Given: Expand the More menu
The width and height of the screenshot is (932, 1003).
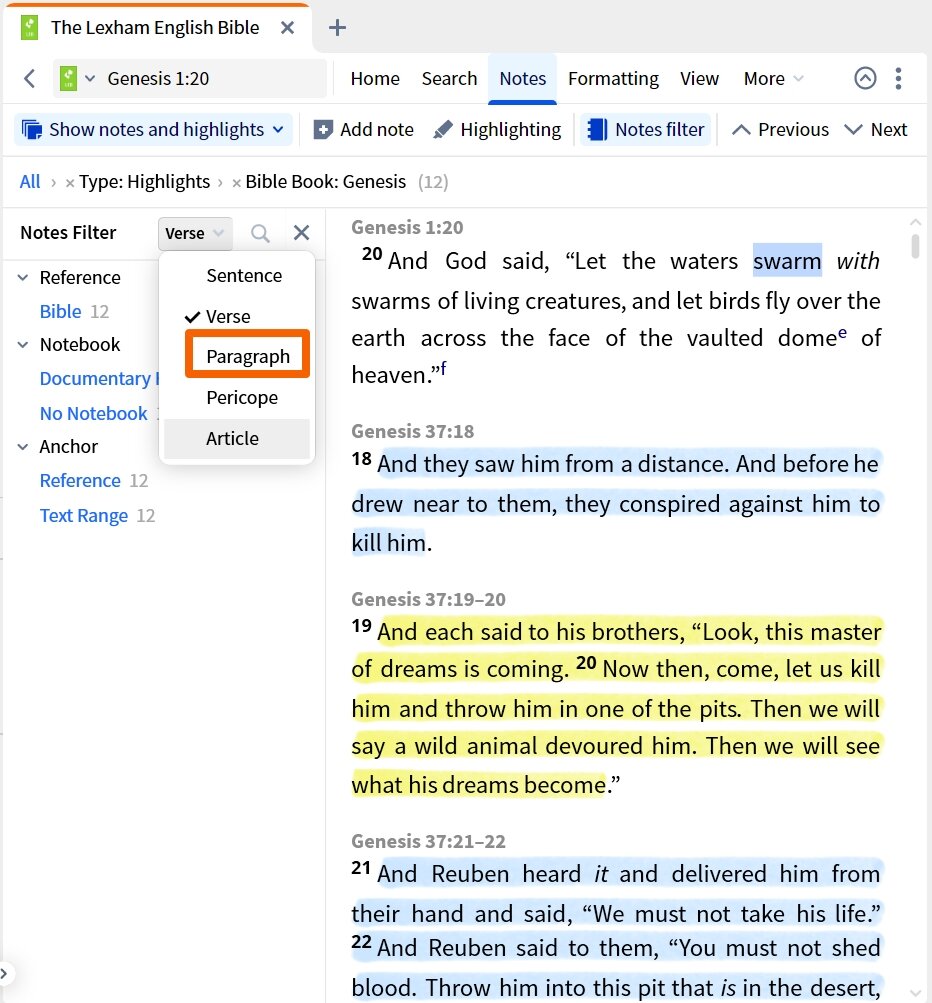Looking at the screenshot, I should pyautogui.click(x=773, y=79).
